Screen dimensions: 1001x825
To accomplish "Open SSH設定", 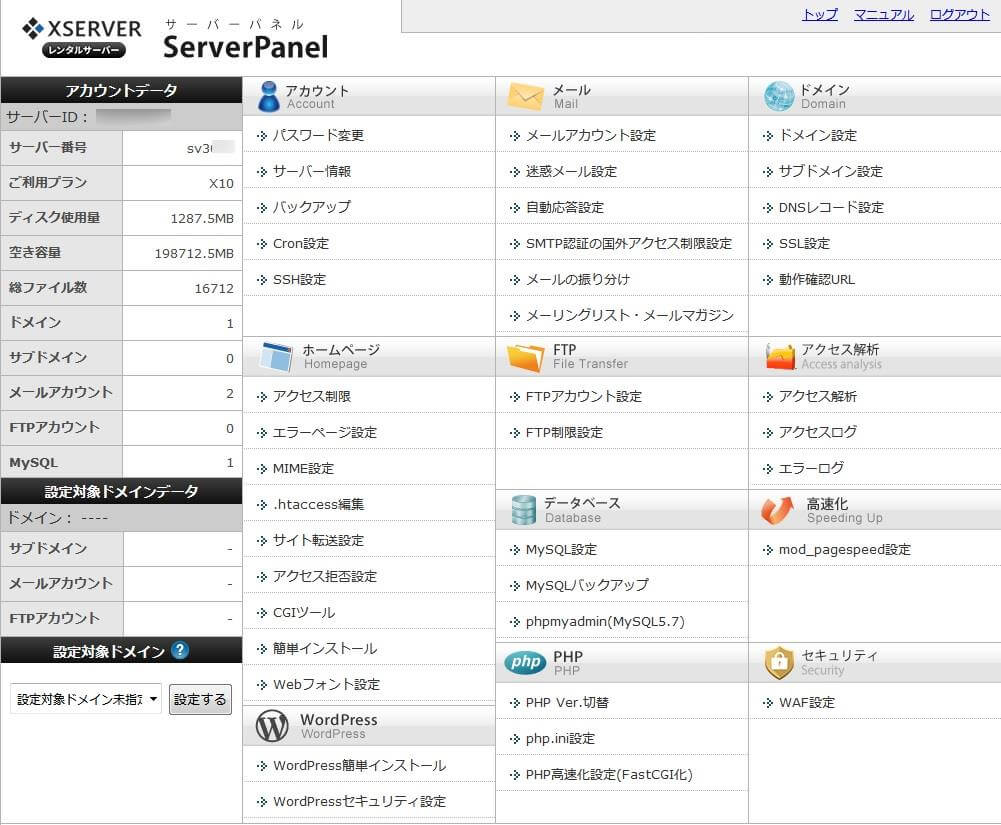I will pos(299,279).
